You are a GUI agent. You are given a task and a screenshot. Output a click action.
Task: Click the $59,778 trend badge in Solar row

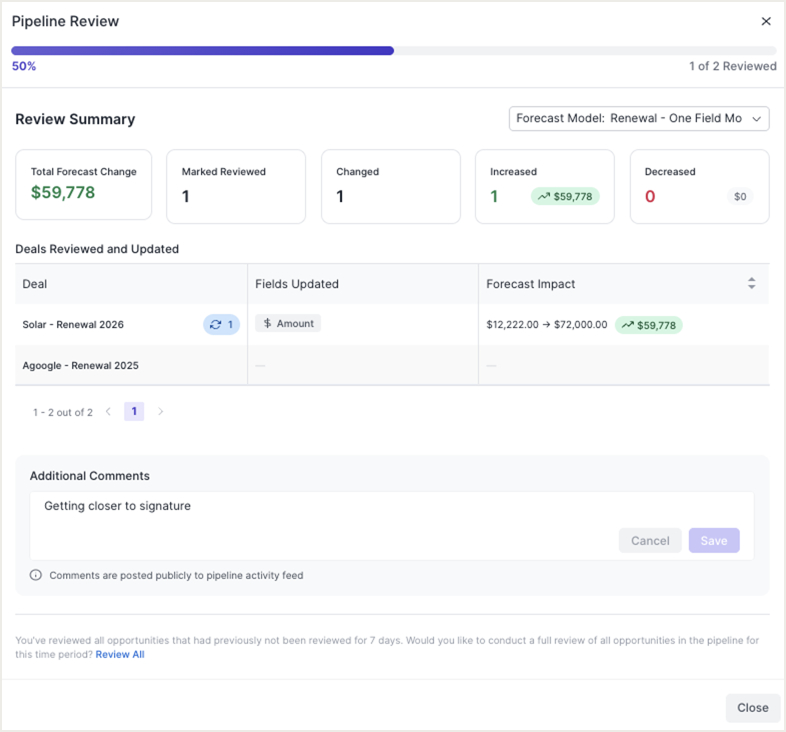point(648,325)
